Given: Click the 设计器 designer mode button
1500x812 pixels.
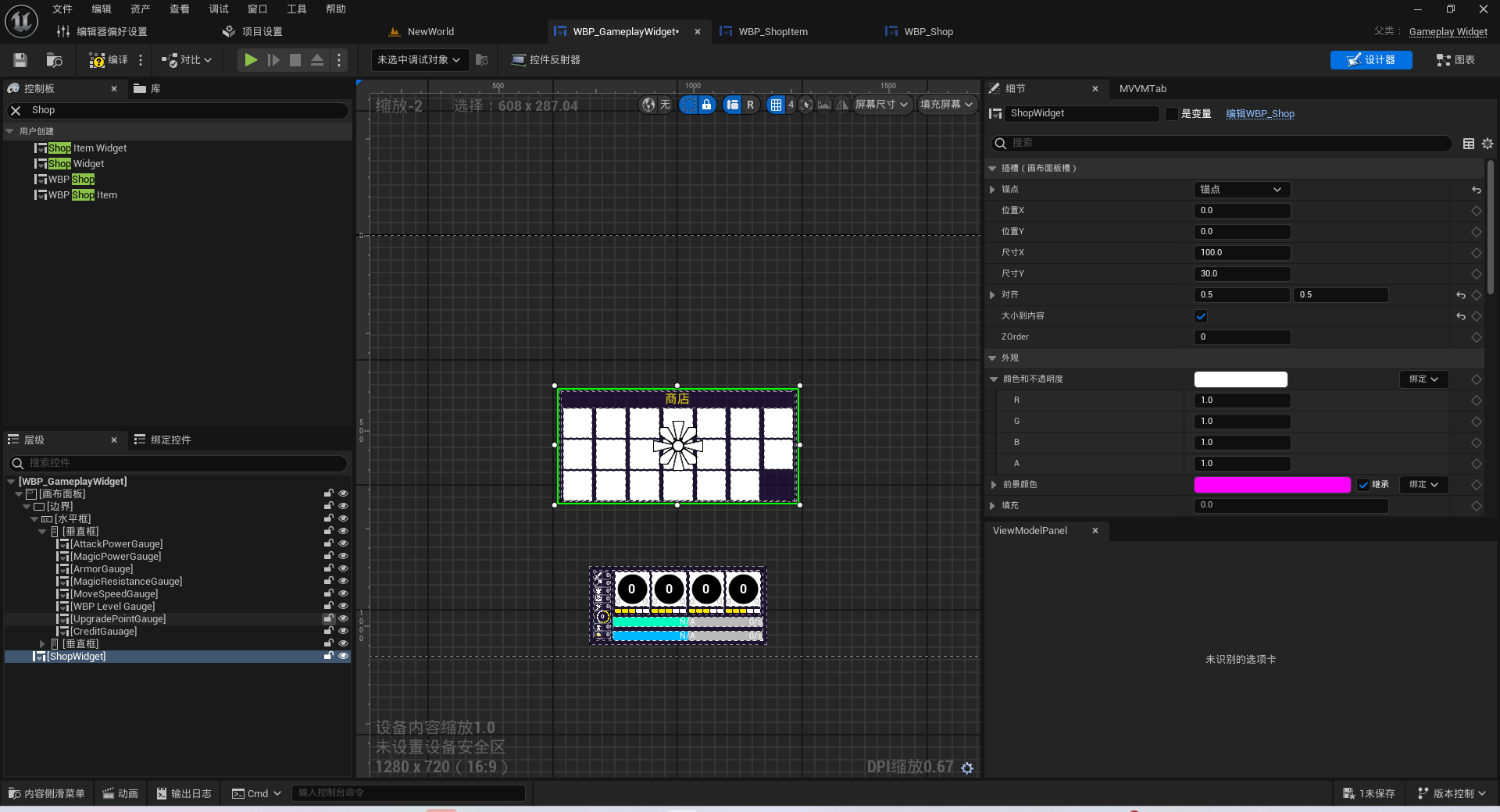Looking at the screenshot, I should coord(1371,60).
